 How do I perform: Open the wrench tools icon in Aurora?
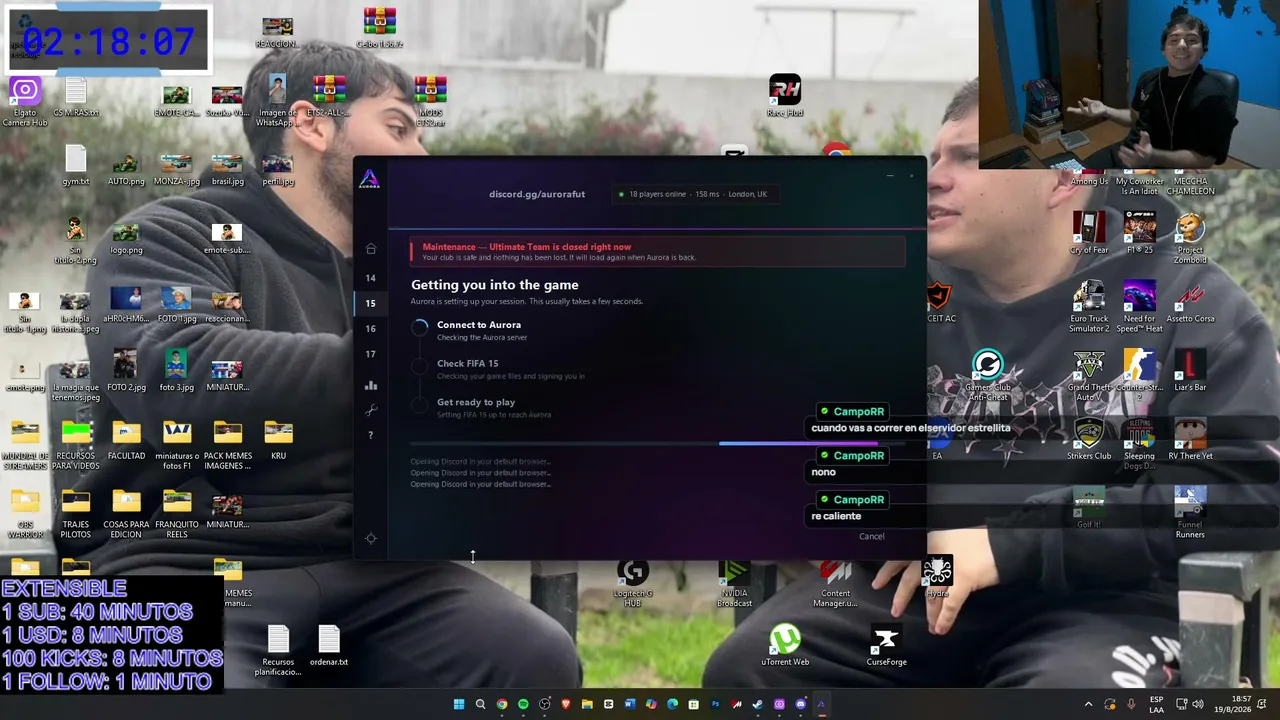pos(370,410)
